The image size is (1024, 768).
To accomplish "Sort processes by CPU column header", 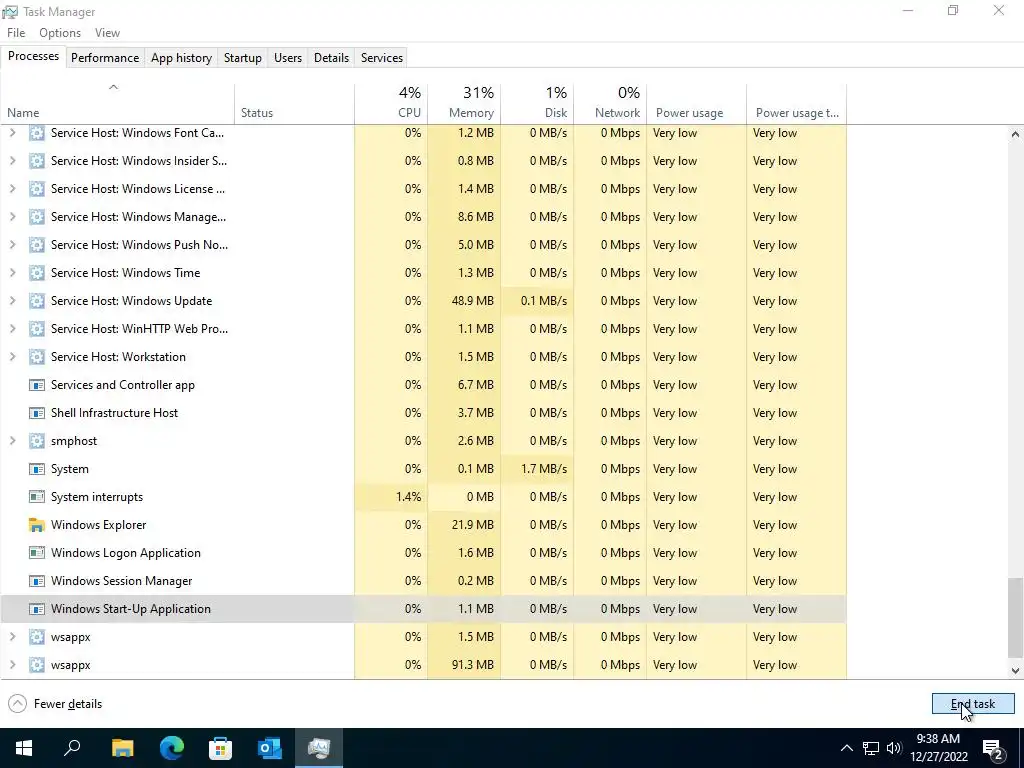I will 391,103.
